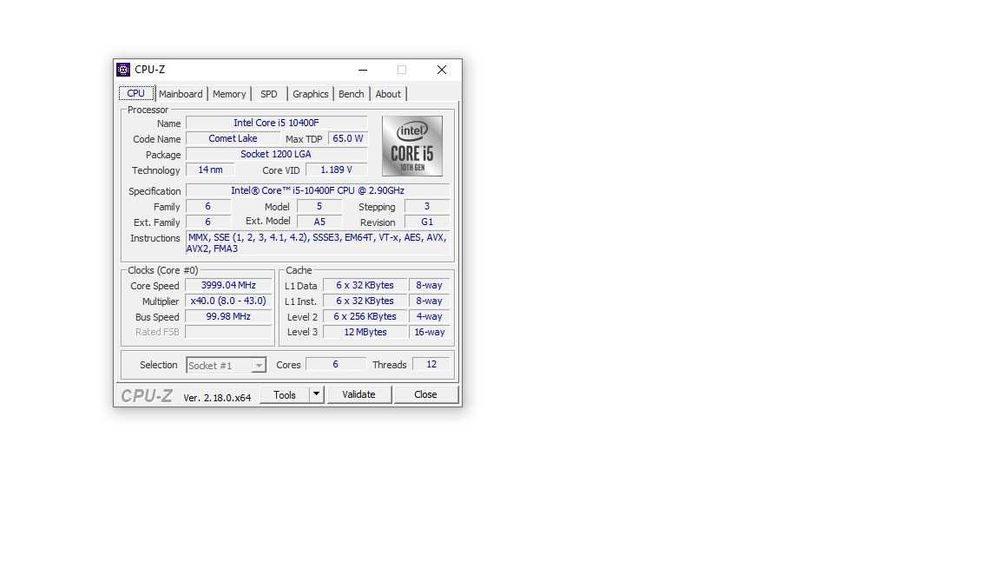Expand the Tools dropdown arrow

(x=316, y=395)
